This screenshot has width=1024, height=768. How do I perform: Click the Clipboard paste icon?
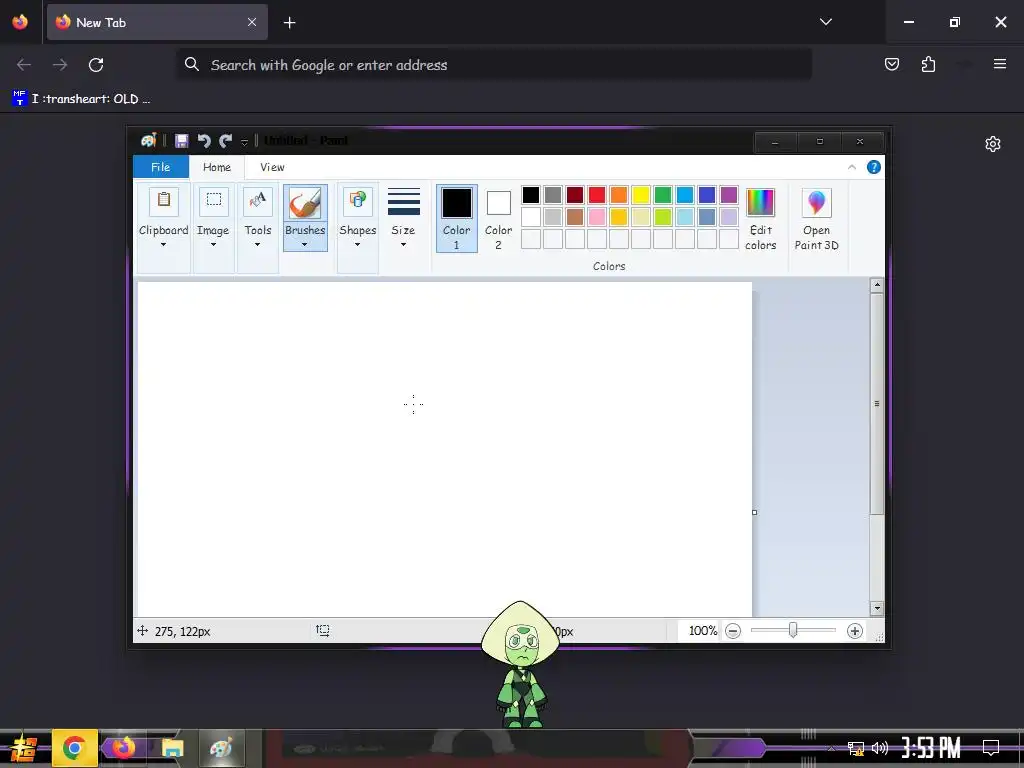tap(164, 200)
